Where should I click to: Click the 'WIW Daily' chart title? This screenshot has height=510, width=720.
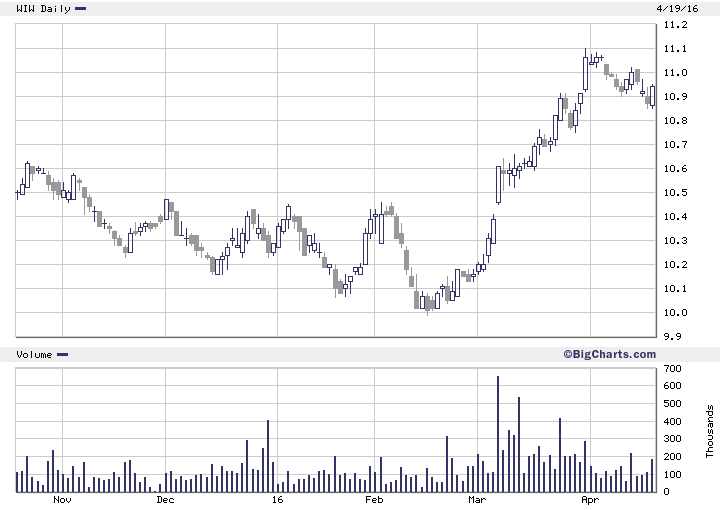(x=43, y=9)
